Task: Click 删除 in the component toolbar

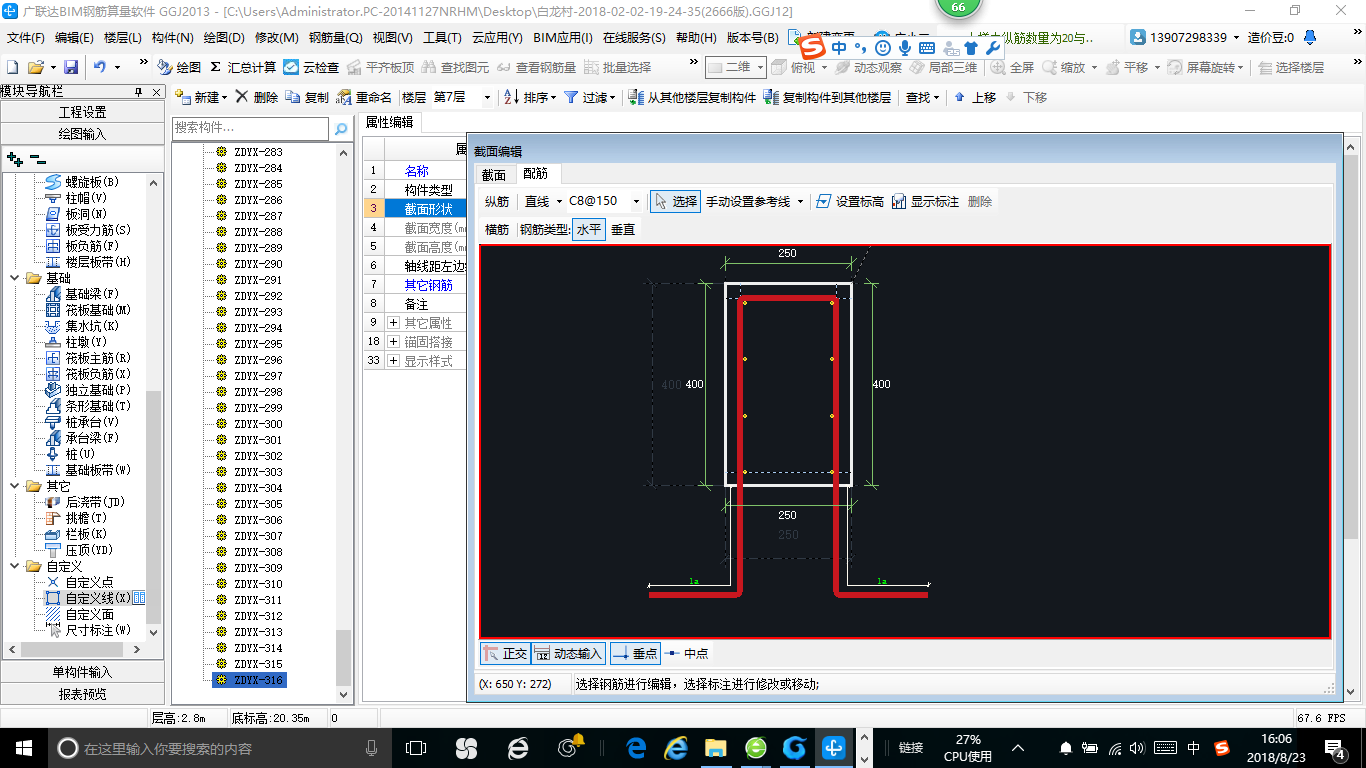Action: [x=257, y=97]
